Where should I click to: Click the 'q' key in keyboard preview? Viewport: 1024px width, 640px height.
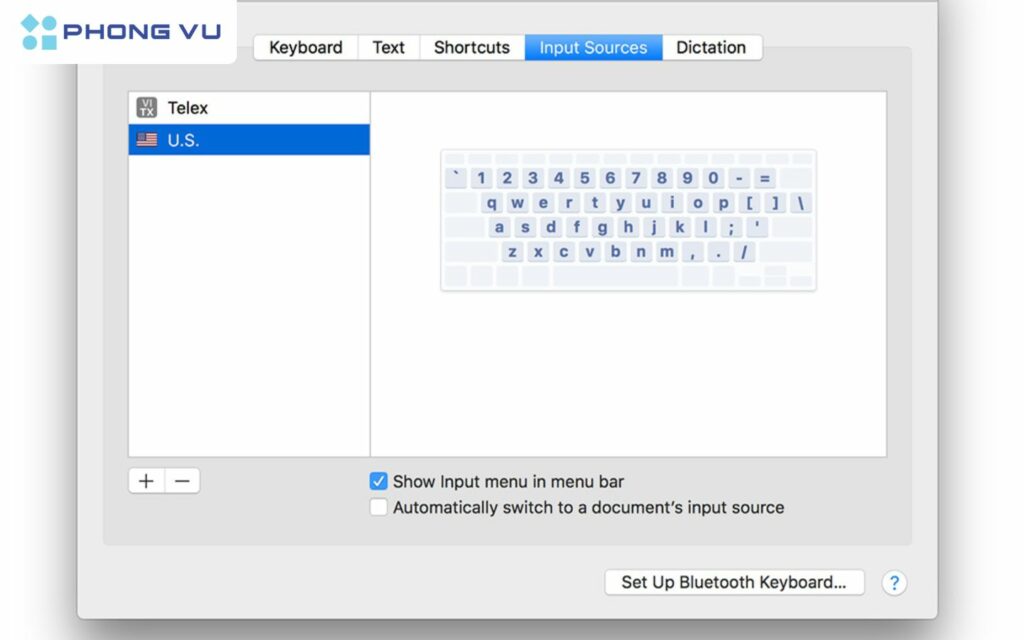pos(492,203)
